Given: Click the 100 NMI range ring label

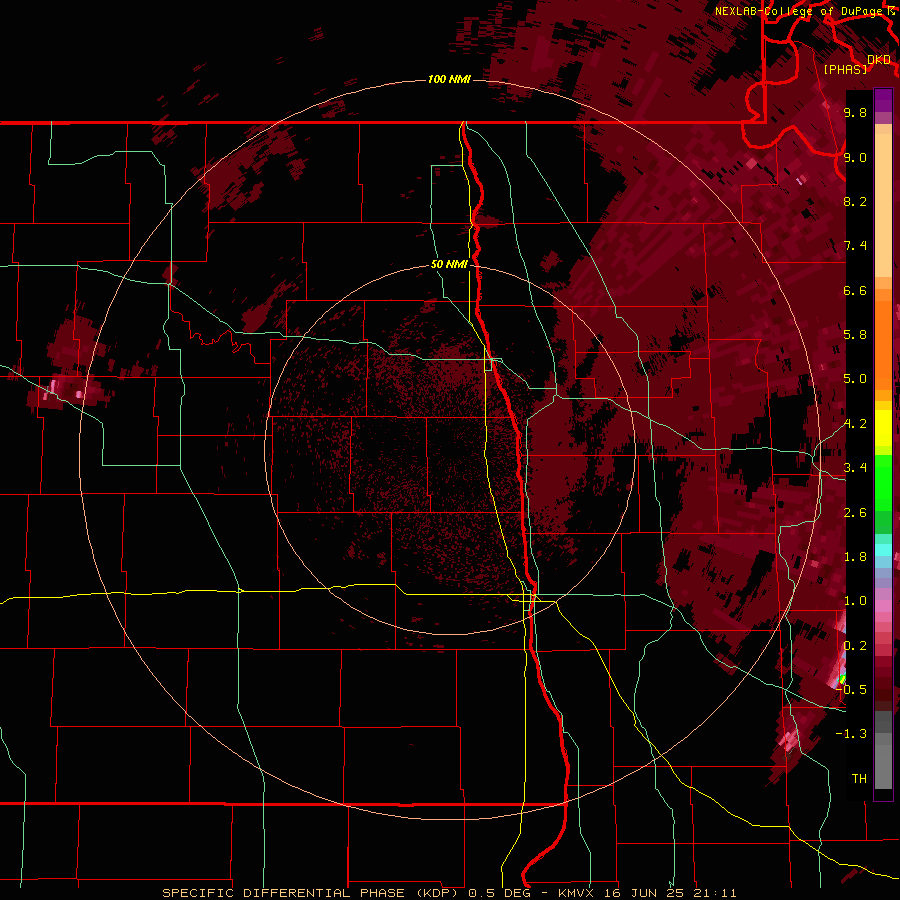Looking at the screenshot, I should click(x=449, y=79).
